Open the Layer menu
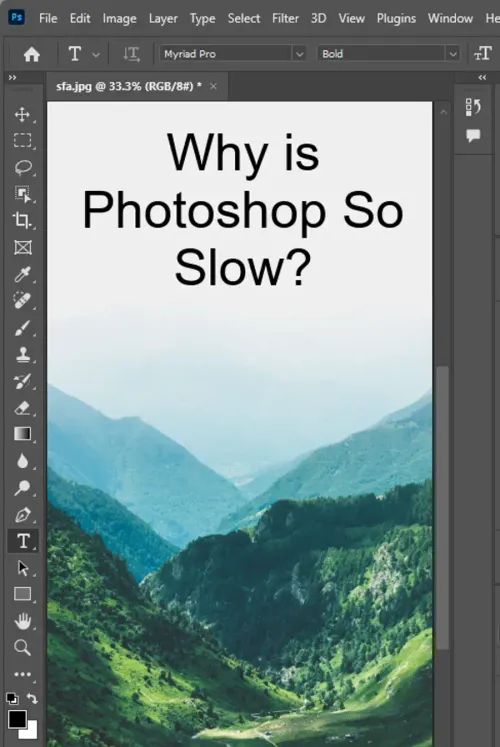This screenshot has width=500, height=747. [163, 19]
